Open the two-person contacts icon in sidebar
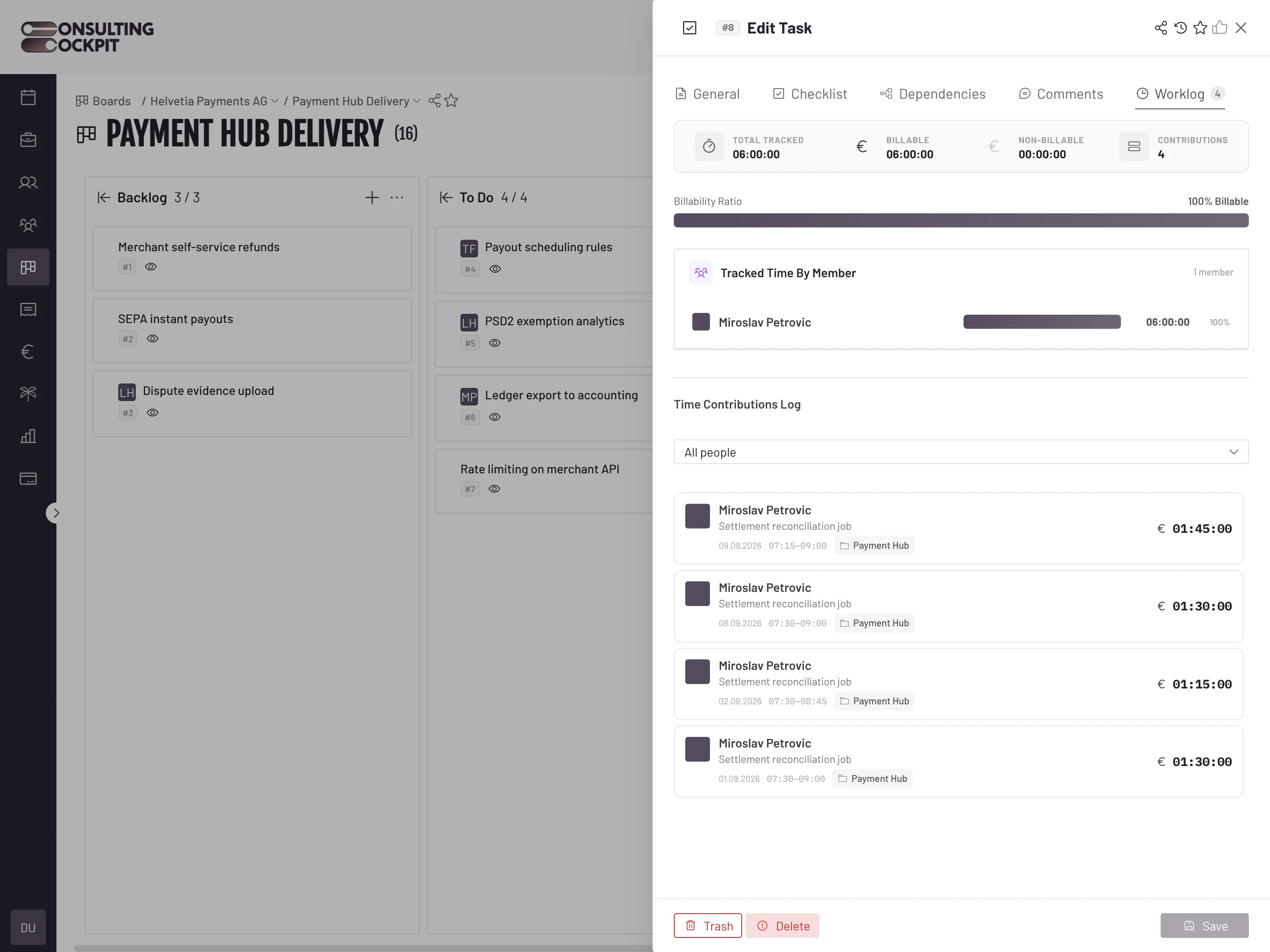Screen dimensions: 1270x952 pyautogui.click(x=28, y=182)
